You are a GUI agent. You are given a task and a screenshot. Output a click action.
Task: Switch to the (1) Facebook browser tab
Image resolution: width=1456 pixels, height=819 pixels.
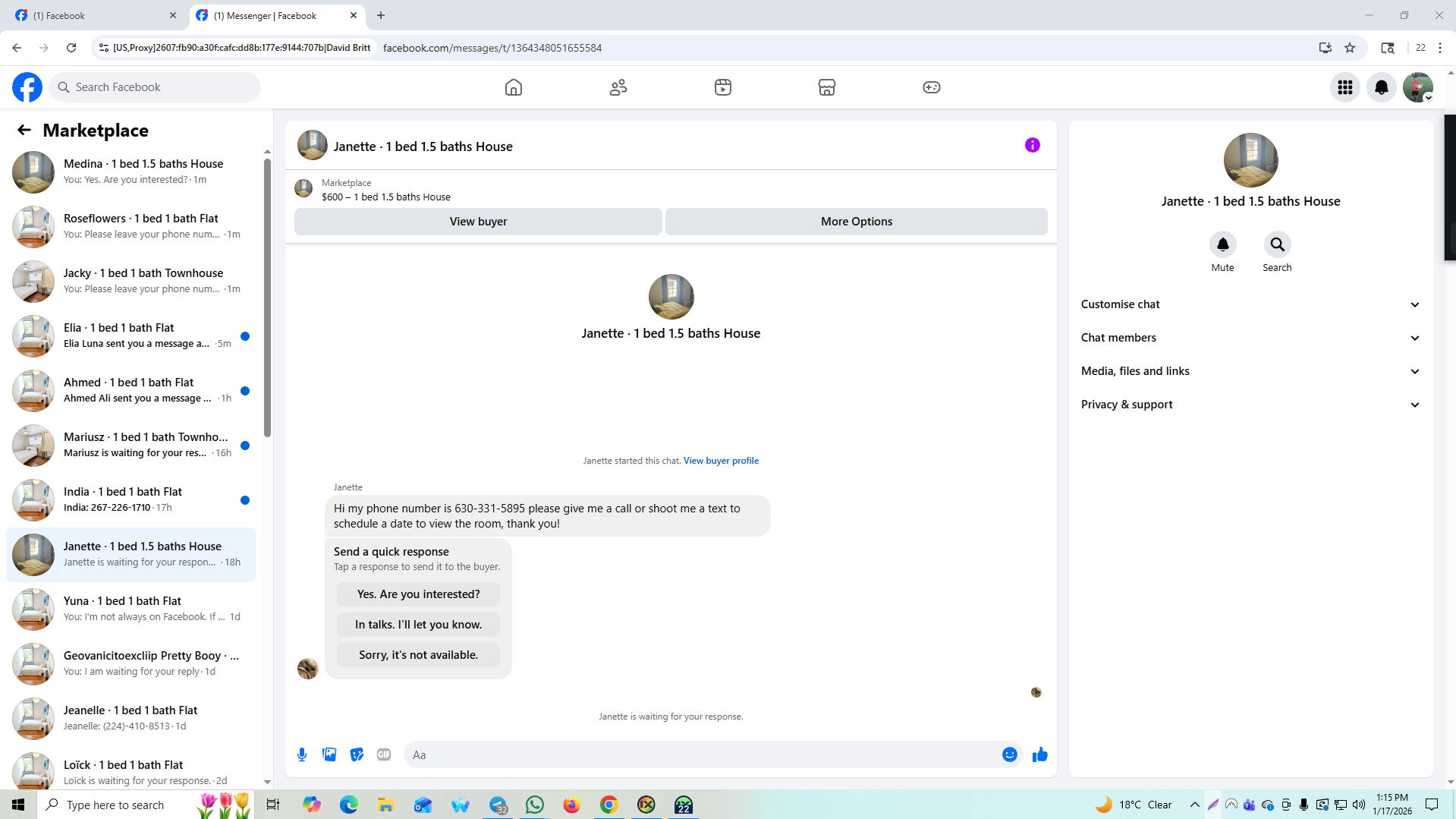pos(95,15)
